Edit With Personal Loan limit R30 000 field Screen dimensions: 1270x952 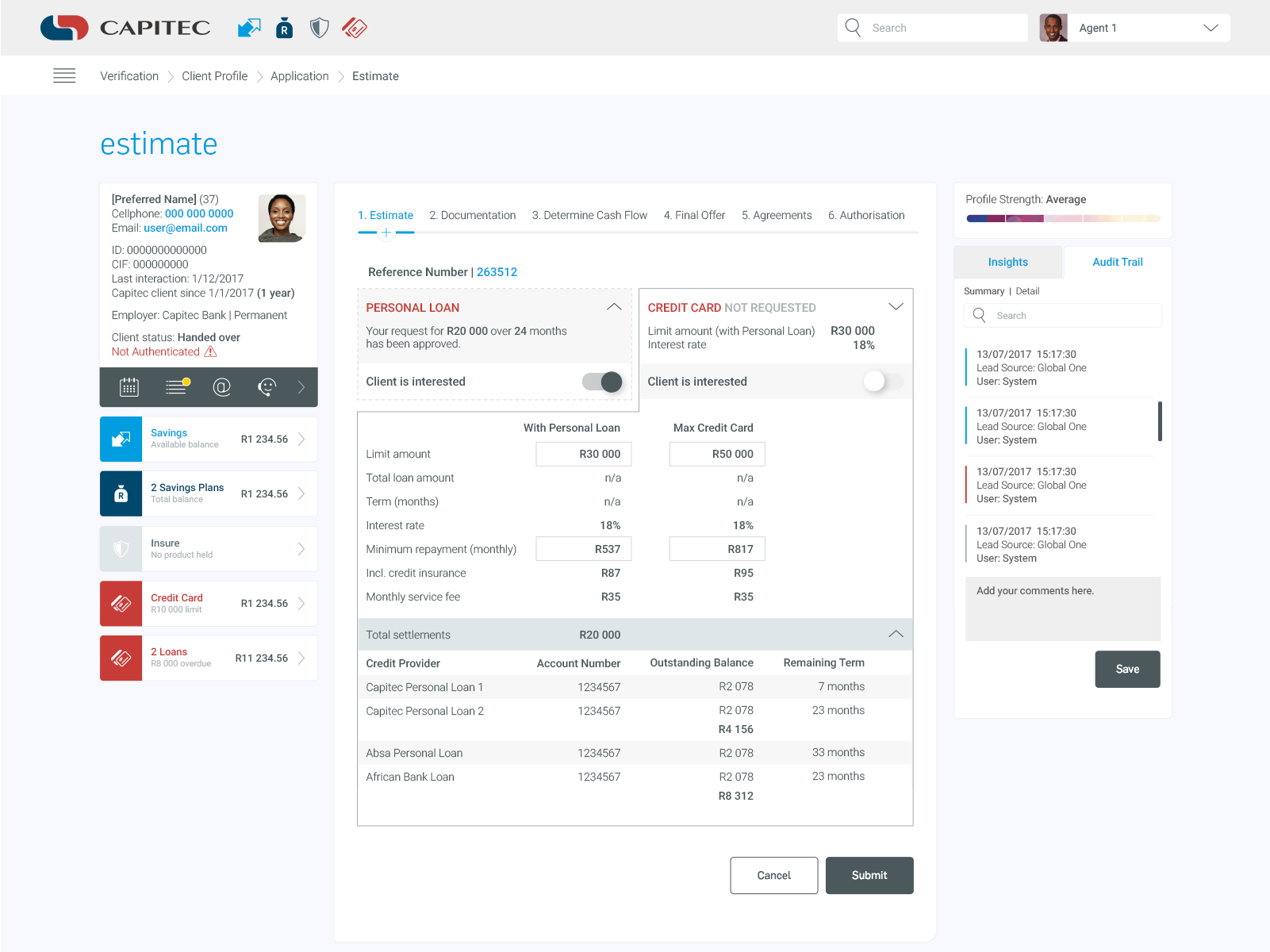point(584,454)
